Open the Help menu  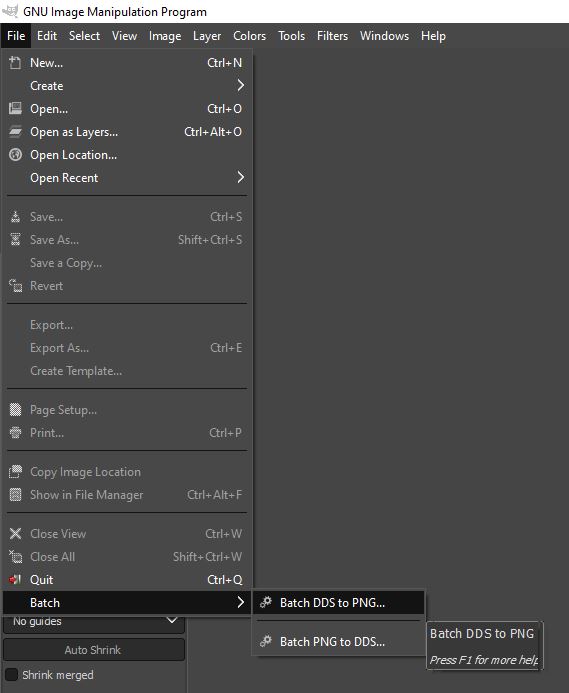pyautogui.click(x=433, y=36)
